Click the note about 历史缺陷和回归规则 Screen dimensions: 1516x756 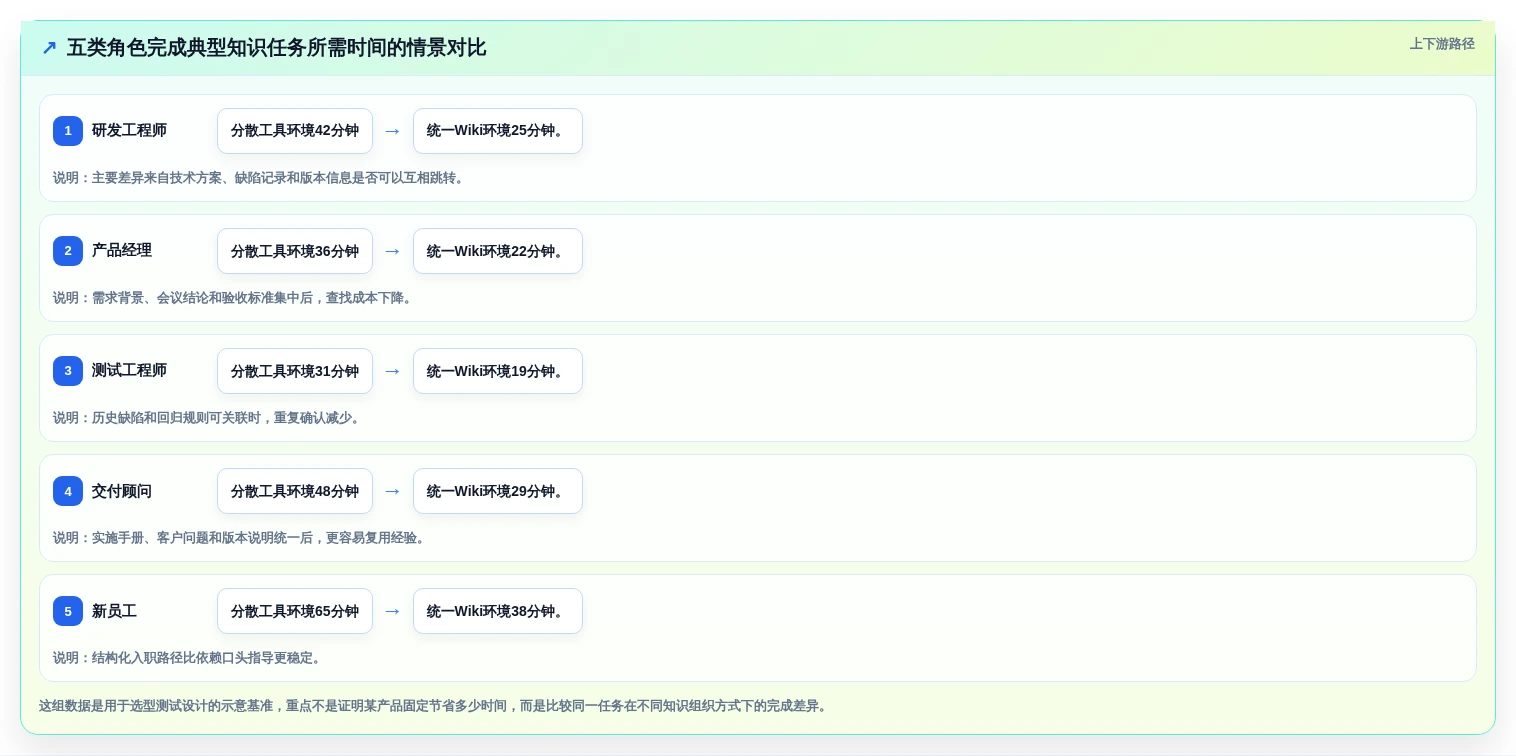tap(208, 418)
